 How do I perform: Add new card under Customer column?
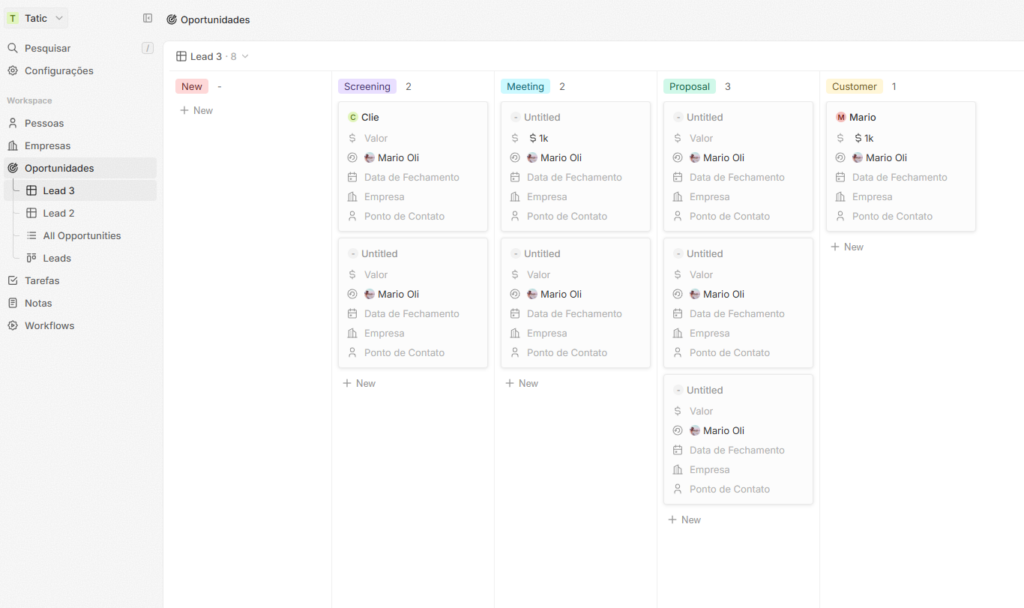tap(847, 247)
